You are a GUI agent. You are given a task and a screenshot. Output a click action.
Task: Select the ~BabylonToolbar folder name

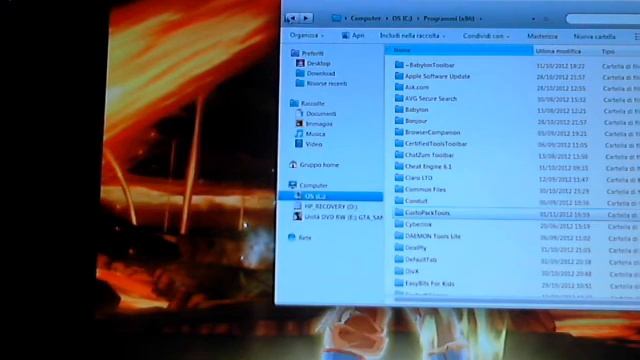(x=430, y=65)
